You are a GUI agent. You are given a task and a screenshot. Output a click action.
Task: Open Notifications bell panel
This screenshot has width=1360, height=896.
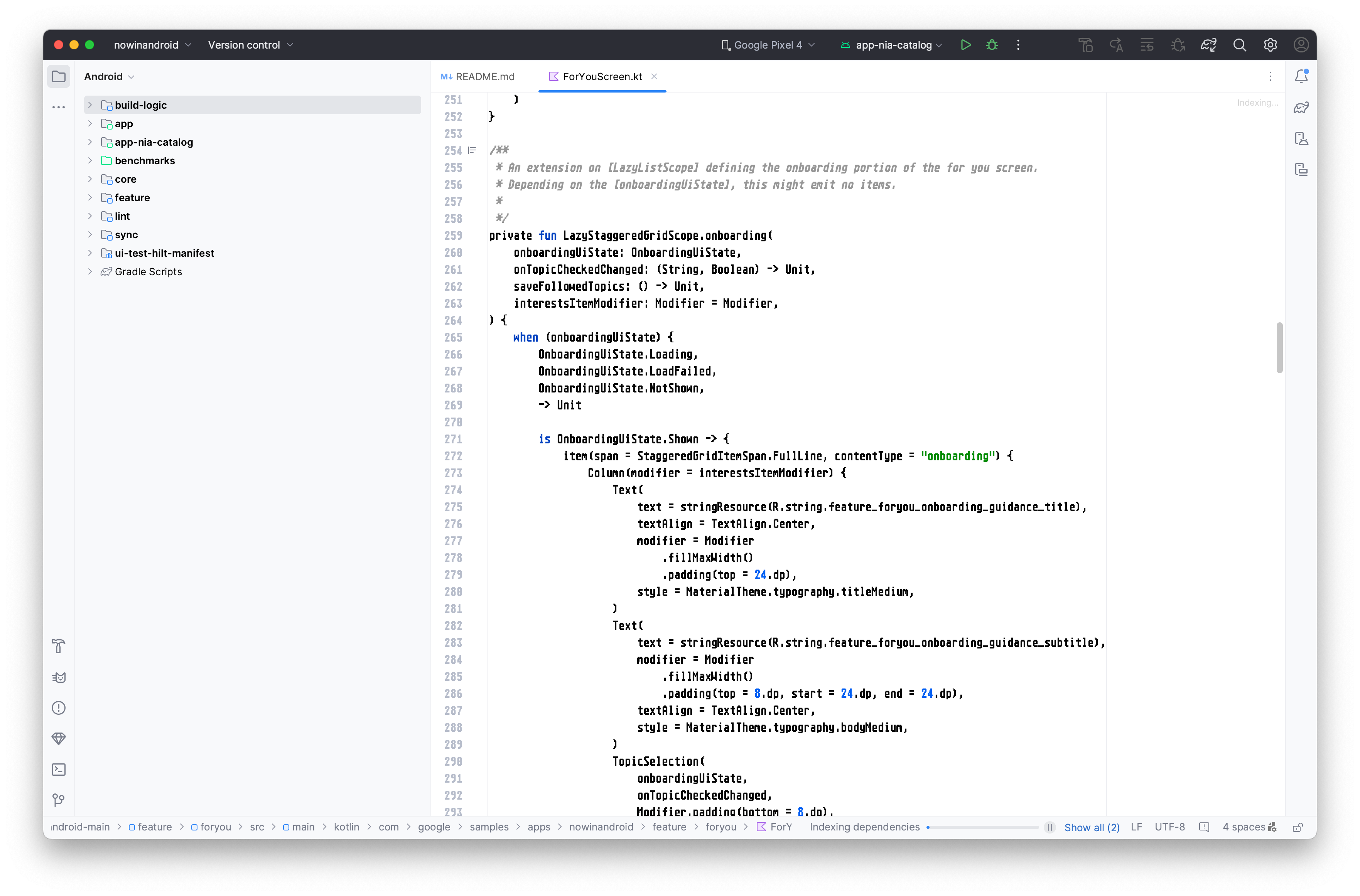1301,76
